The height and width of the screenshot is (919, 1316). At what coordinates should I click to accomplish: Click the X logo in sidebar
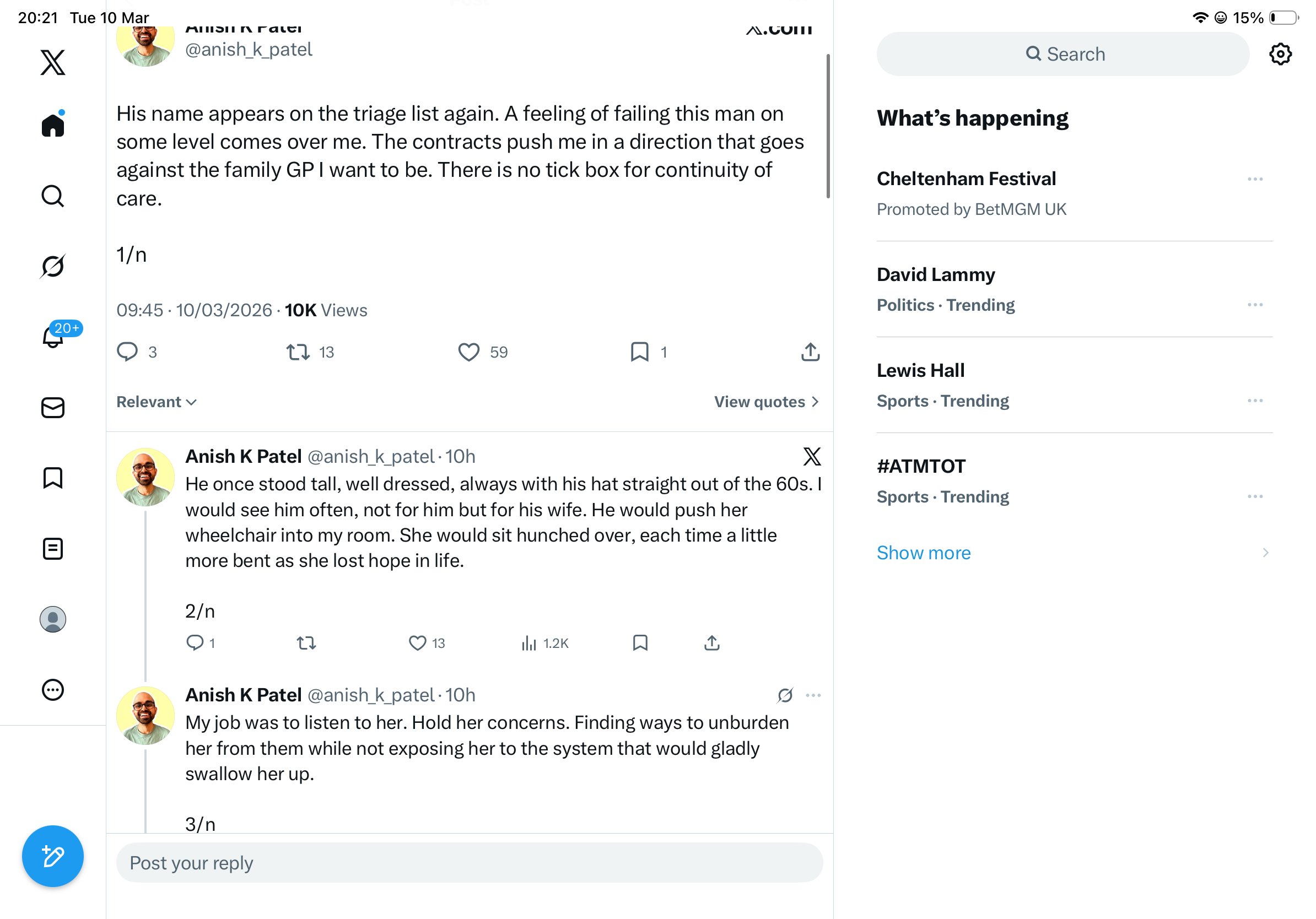[x=53, y=62]
